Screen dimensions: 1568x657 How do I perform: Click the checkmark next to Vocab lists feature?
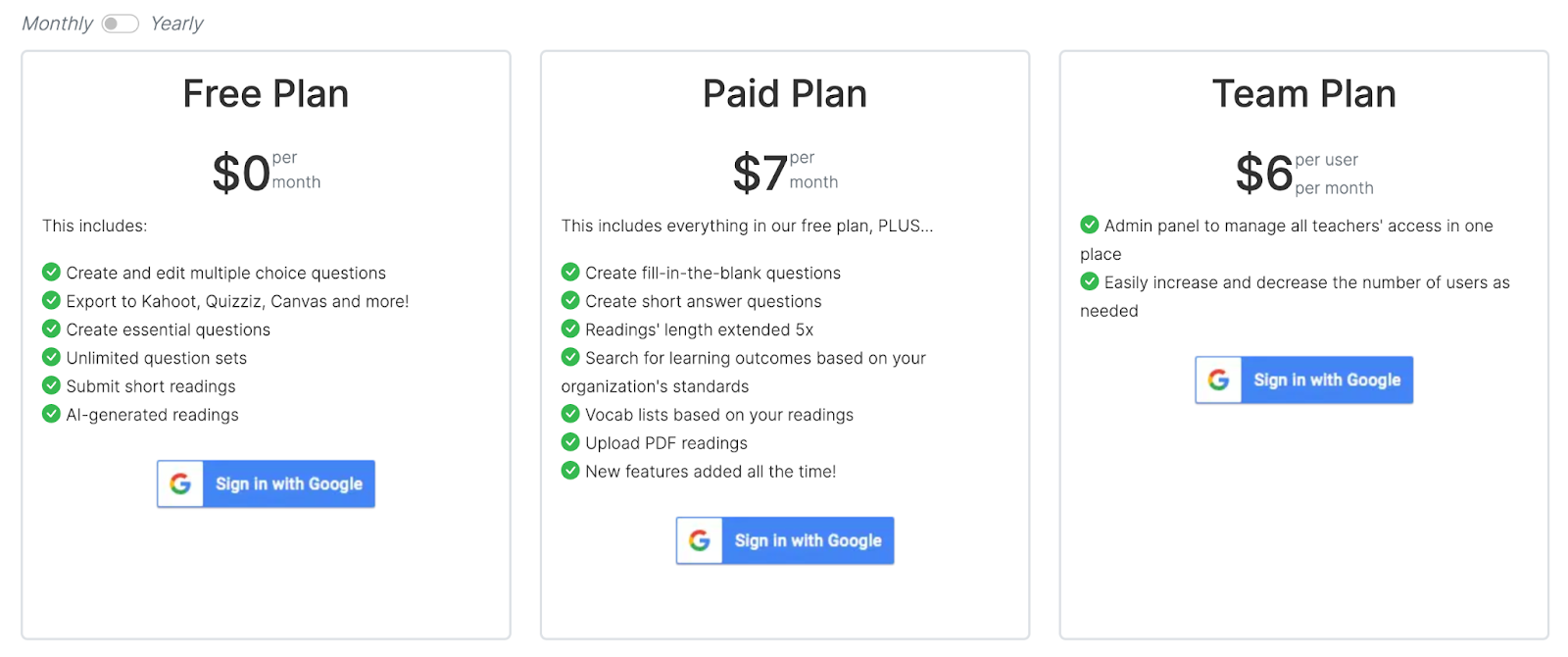pos(570,414)
